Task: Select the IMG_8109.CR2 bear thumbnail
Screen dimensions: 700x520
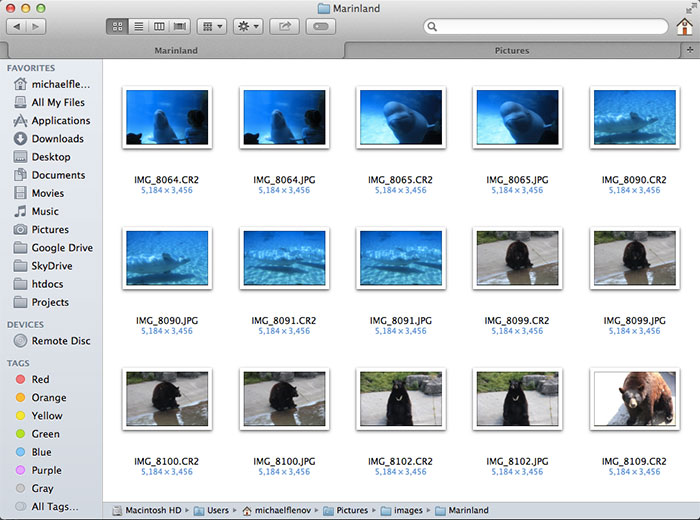Action: click(635, 399)
